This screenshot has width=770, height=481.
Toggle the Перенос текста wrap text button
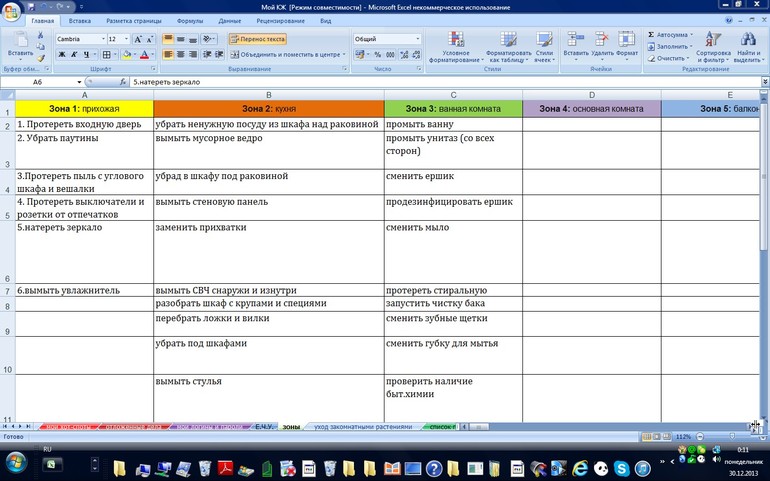[258, 39]
